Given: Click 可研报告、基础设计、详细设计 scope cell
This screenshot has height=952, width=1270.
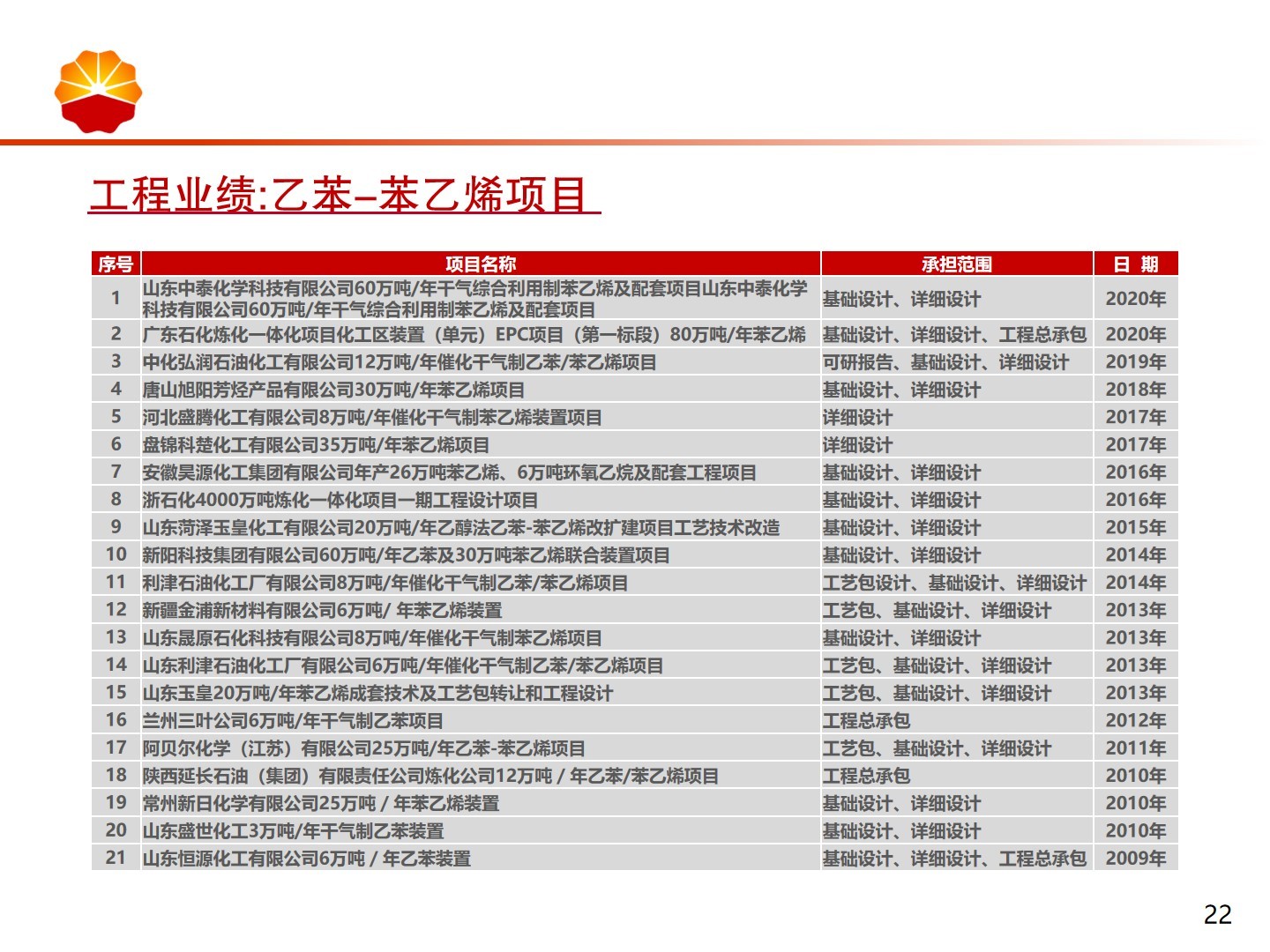Looking at the screenshot, I should 957,362.
